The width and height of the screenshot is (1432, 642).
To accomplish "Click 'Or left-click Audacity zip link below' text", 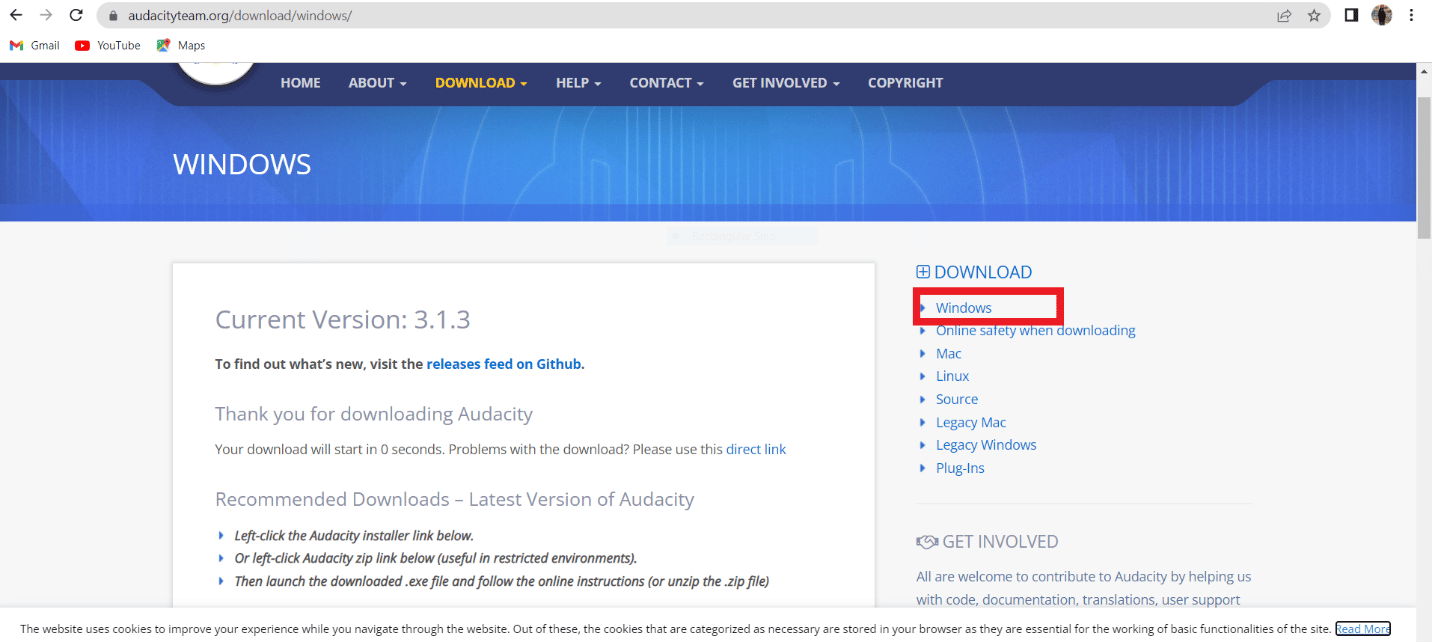I will click(x=436, y=558).
